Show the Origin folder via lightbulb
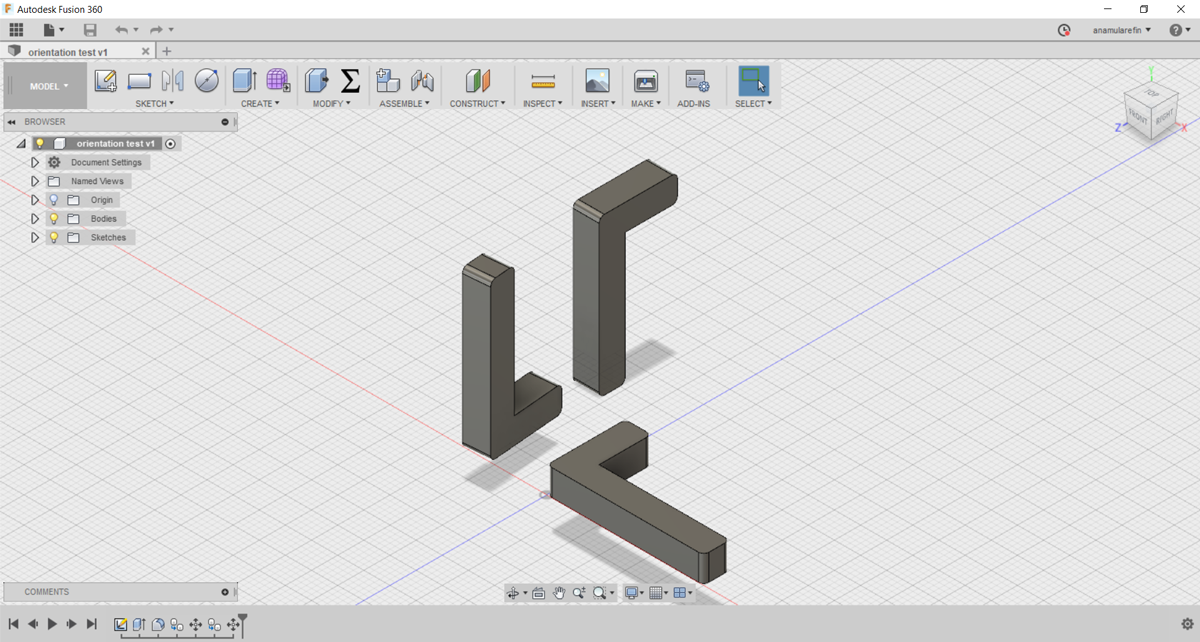This screenshot has height=642, width=1200. (55, 200)
